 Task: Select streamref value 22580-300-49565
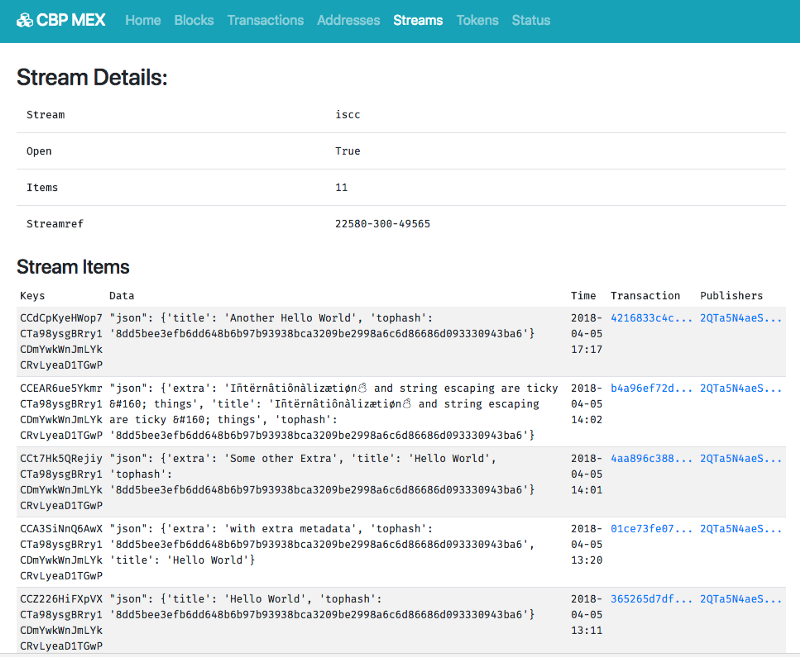point(383,223)
